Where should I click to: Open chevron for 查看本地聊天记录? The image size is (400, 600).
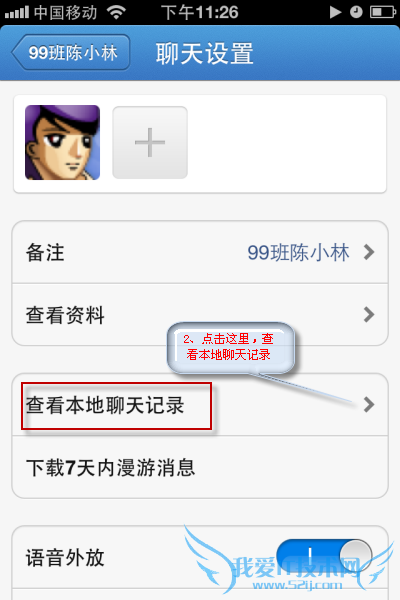369,404
